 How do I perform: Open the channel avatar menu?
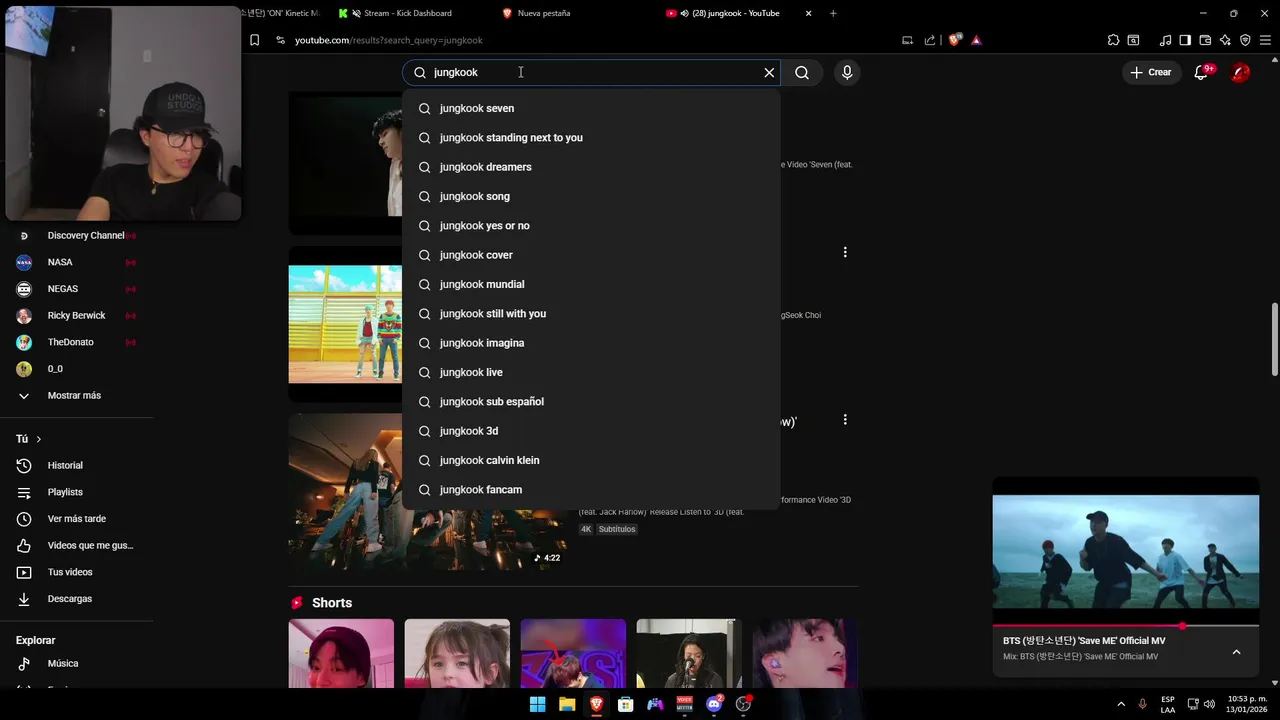(1240, 72)
